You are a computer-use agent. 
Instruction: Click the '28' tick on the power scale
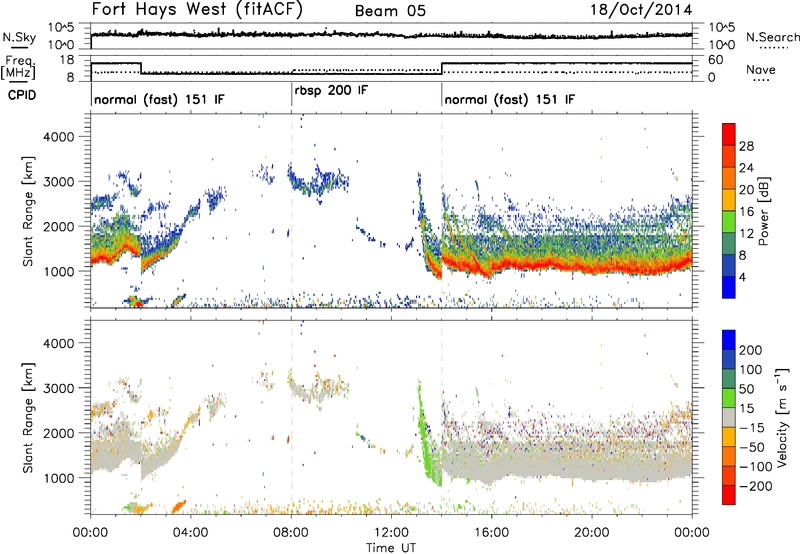click(746, 146)
